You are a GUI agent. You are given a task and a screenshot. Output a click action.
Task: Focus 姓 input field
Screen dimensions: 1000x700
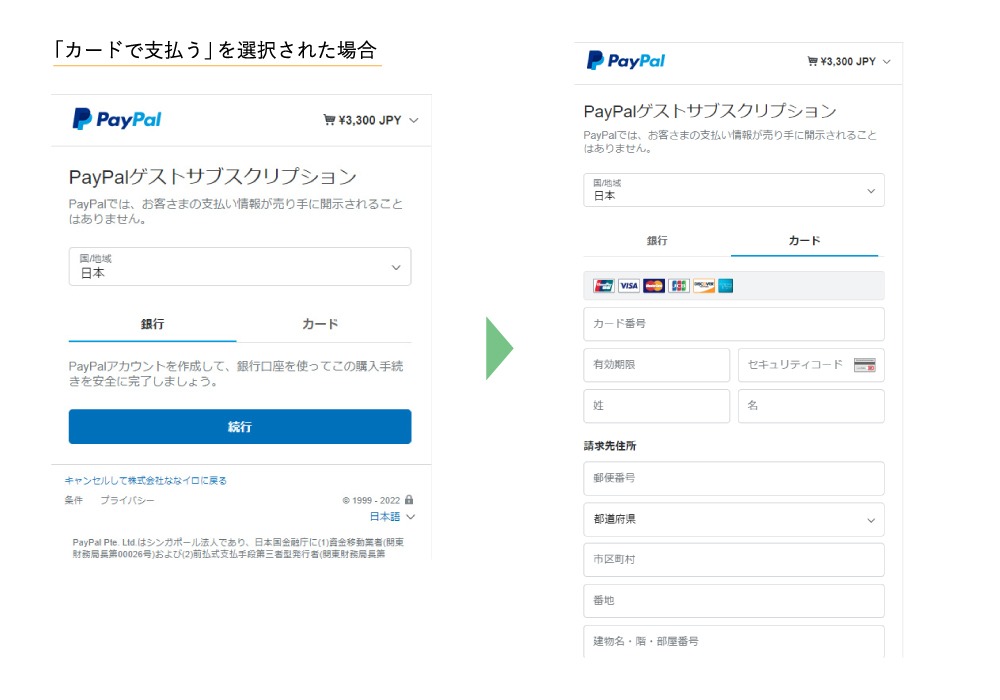[656, 405]
